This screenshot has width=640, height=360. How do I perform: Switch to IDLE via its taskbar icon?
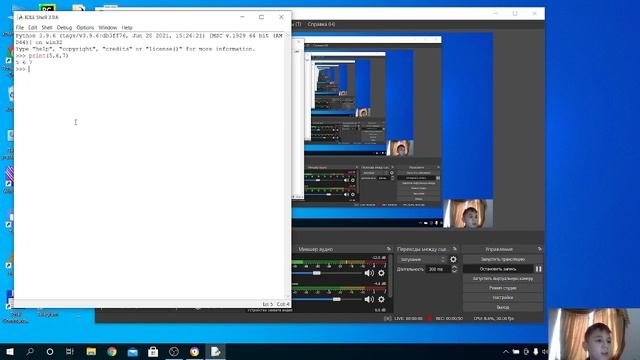point(216,351)
